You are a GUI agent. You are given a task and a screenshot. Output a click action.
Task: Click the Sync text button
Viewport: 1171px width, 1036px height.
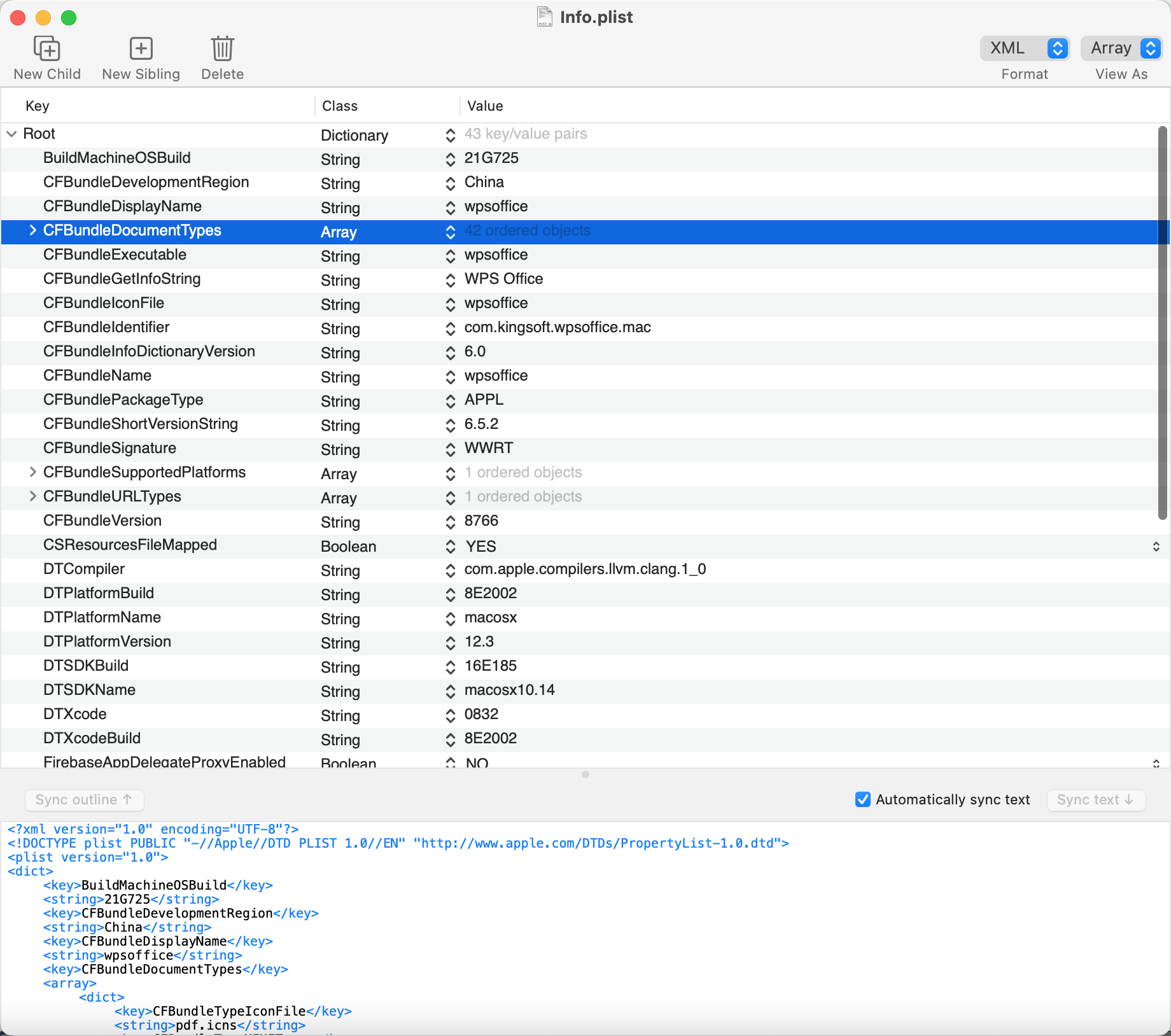click(1095, 800)
